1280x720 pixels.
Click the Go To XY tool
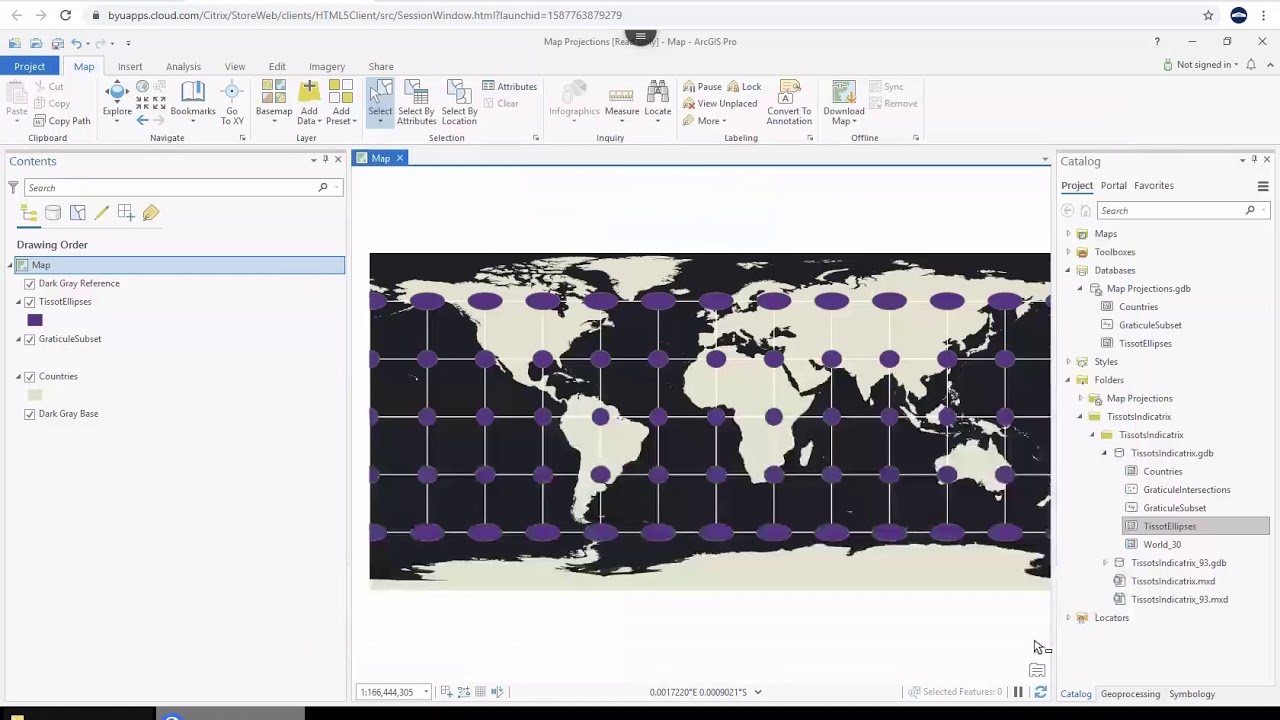[232, 102]
